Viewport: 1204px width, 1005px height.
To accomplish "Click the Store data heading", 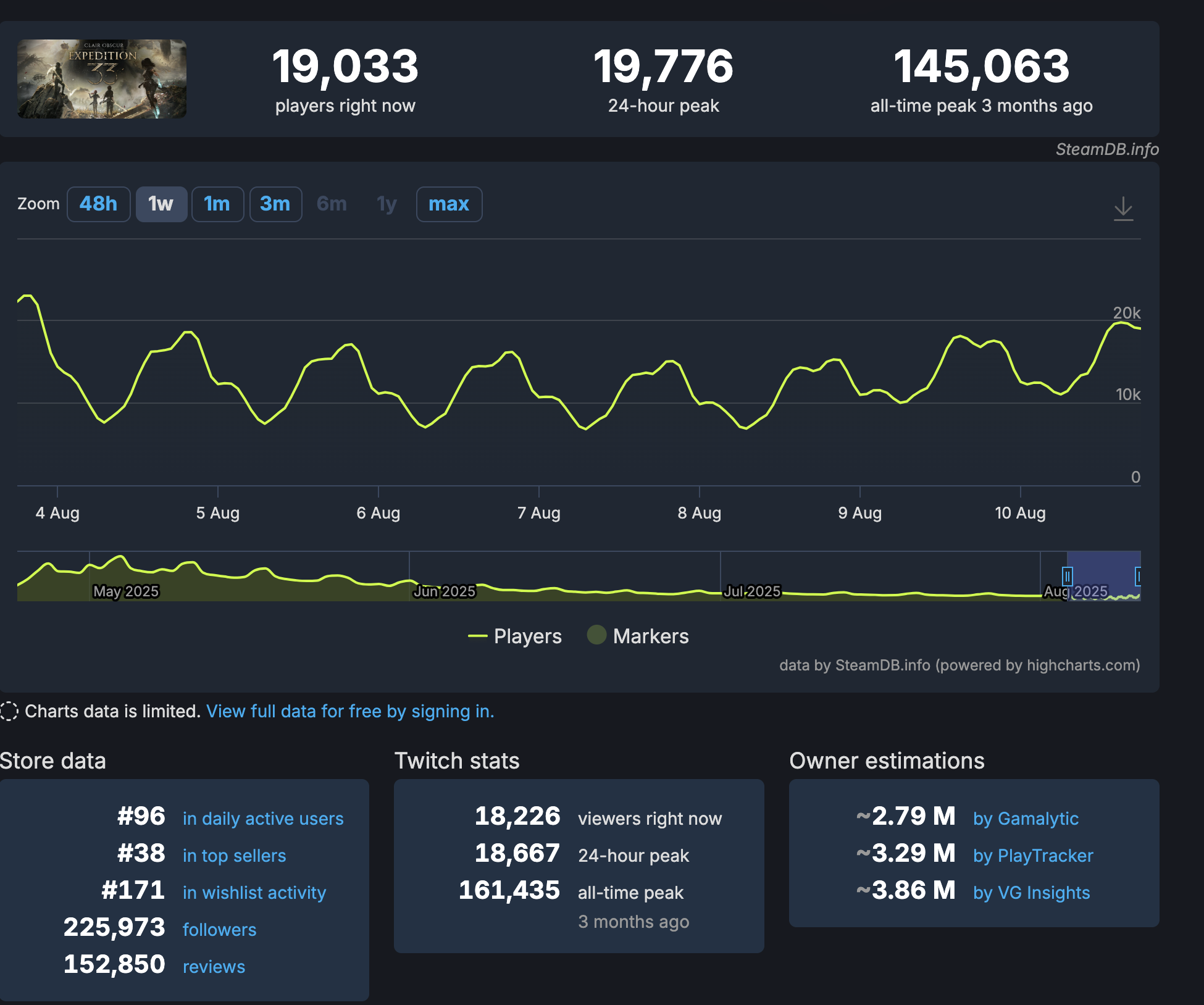I will tap(53, 761).
